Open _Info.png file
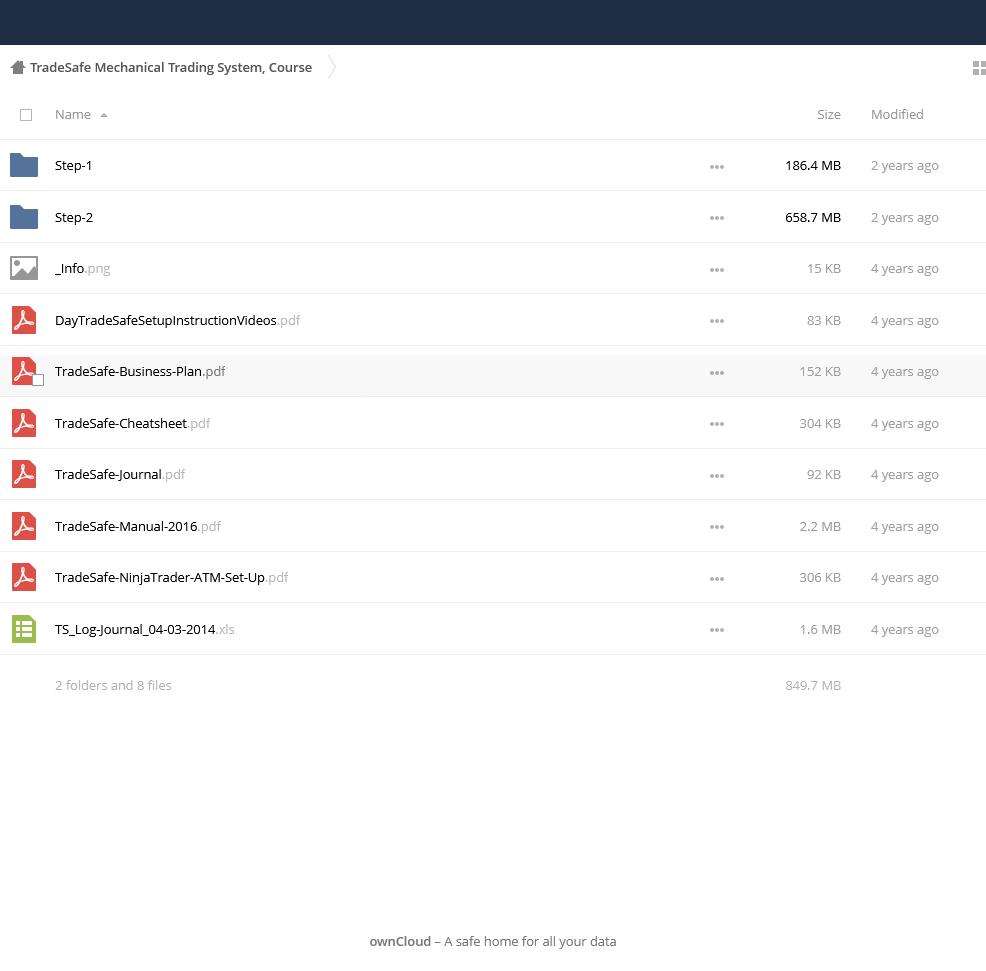This screenshot has width=986, height=971. [82, 269]
